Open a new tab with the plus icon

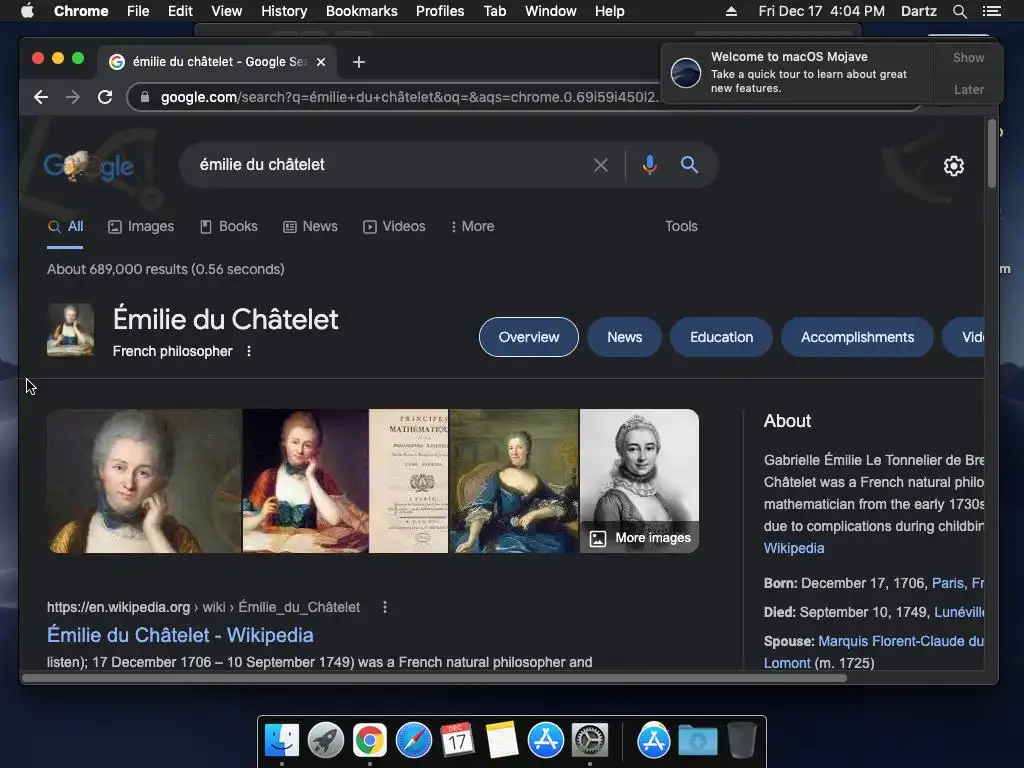pos(359,62)
